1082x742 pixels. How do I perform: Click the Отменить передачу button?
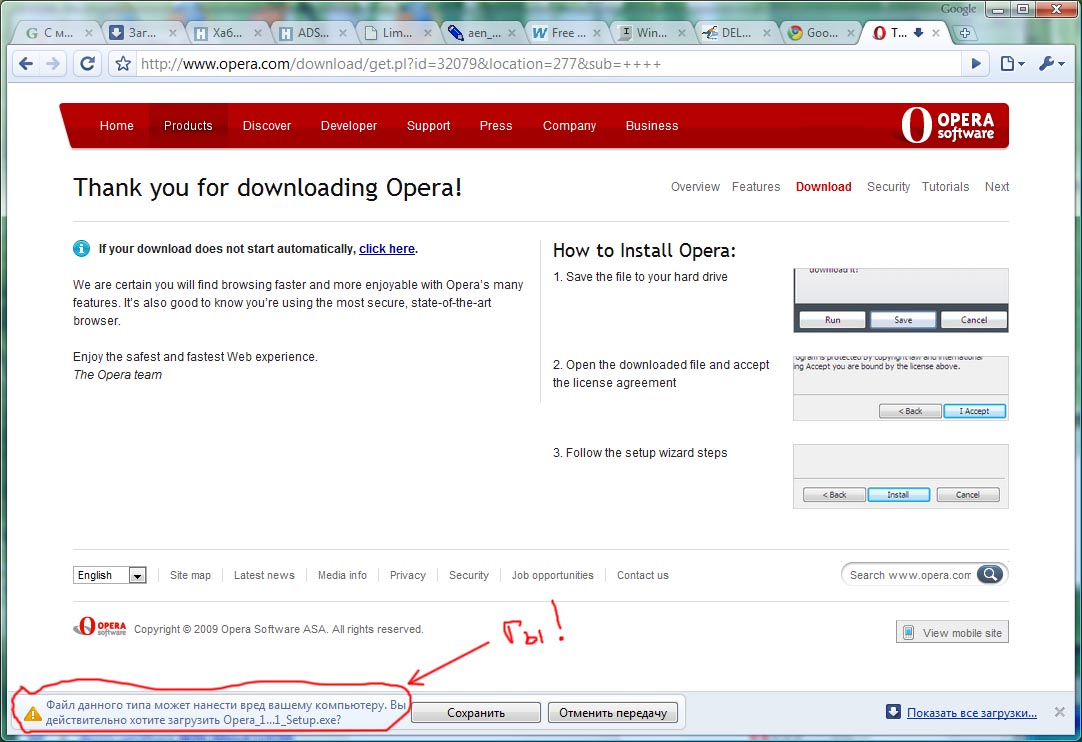[x=613, y=712]
